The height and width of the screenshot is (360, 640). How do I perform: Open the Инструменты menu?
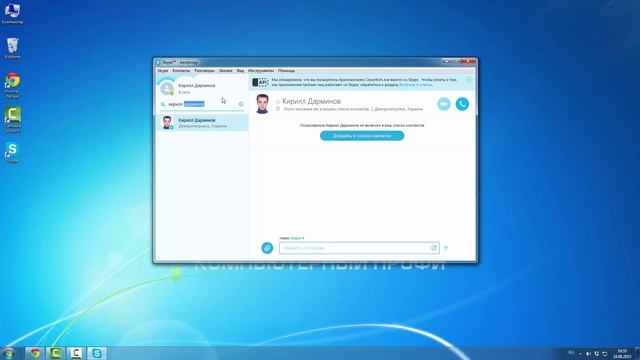(x=261, y=71)
